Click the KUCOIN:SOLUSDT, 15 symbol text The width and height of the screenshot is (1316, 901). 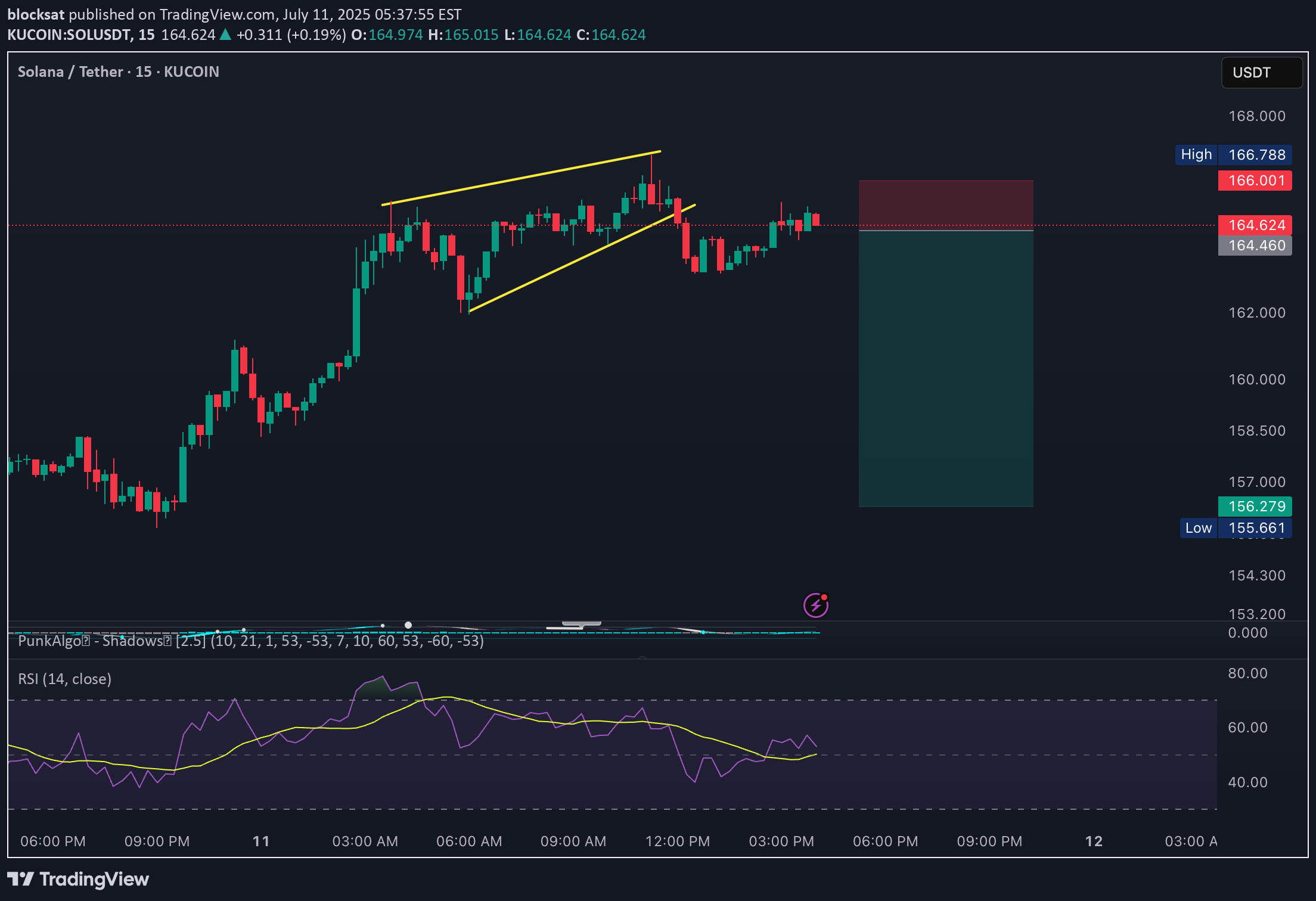pos(81,35)
